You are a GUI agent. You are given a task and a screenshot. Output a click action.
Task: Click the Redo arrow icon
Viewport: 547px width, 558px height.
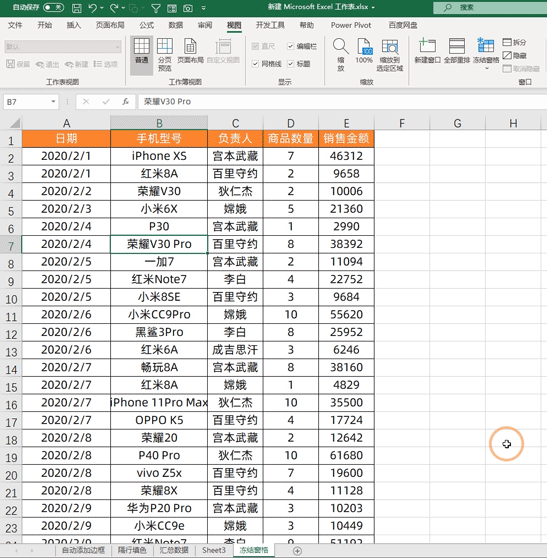[x=114, y=7]
